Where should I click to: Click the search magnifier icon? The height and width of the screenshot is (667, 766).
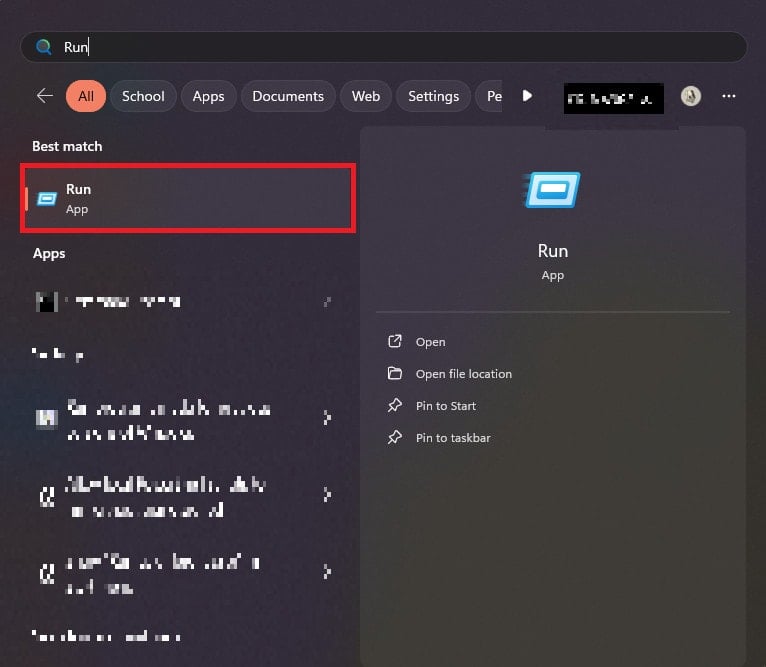[x=43, y=47]
